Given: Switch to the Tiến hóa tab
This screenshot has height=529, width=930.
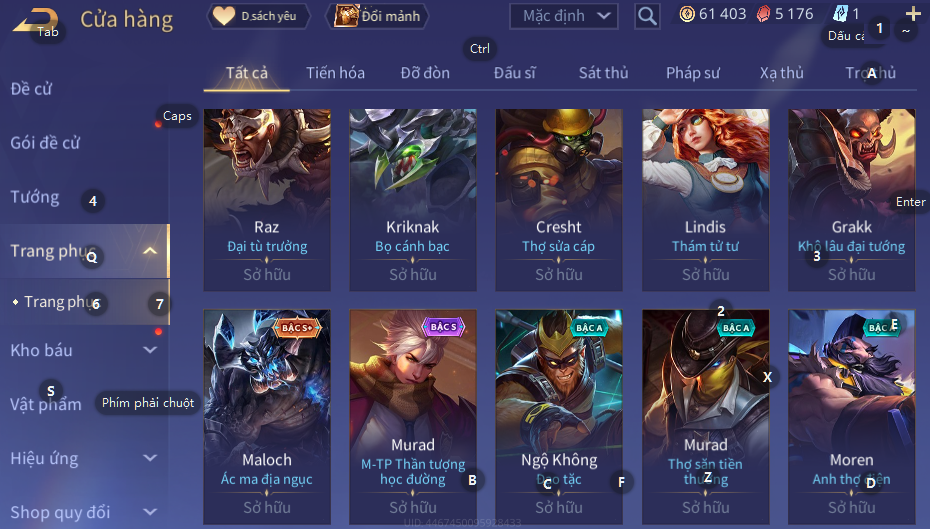Looking at the screenshot, I should click(x=335, y=73).
